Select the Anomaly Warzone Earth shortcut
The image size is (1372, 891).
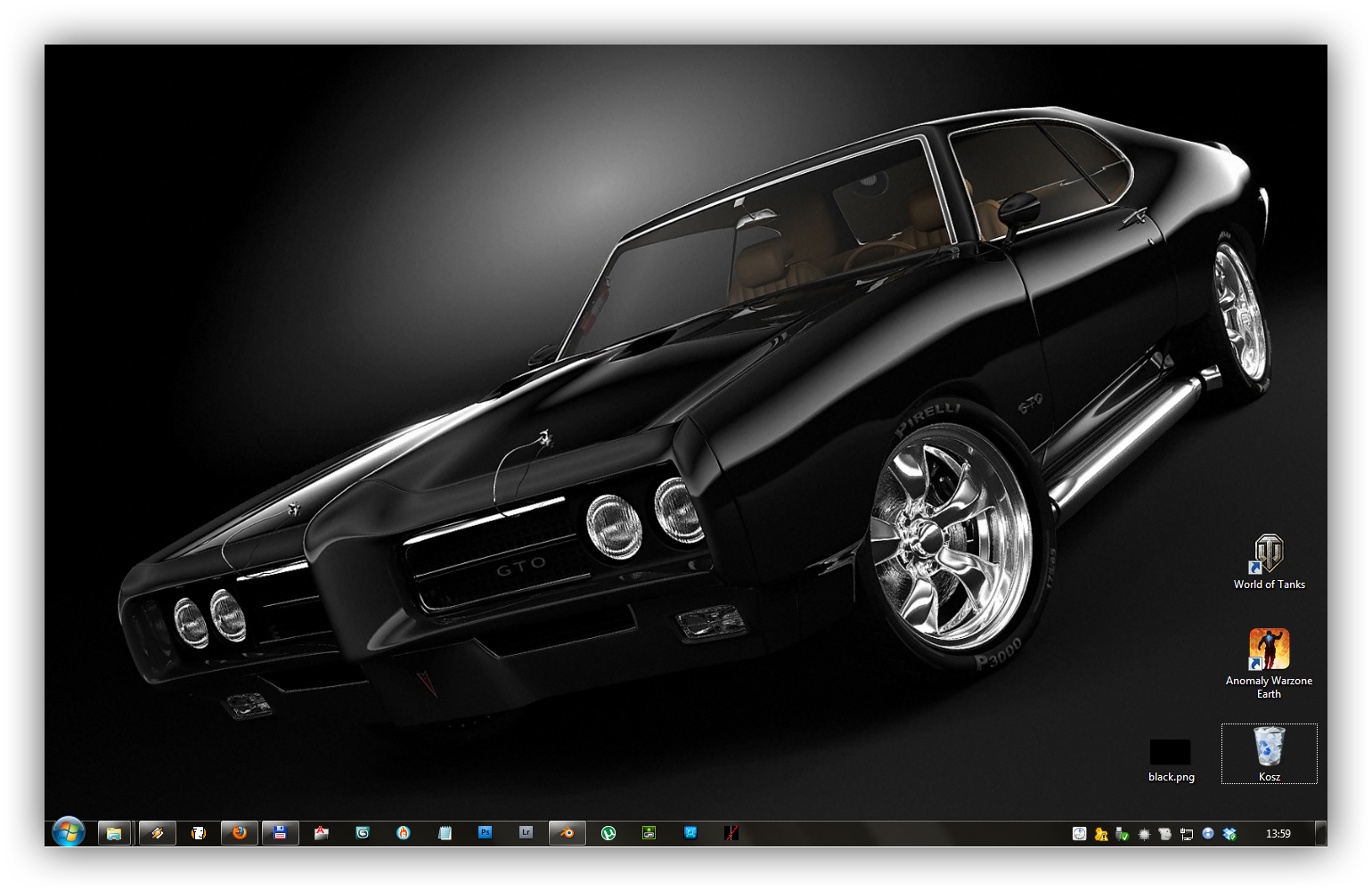tap(1269, 661)
